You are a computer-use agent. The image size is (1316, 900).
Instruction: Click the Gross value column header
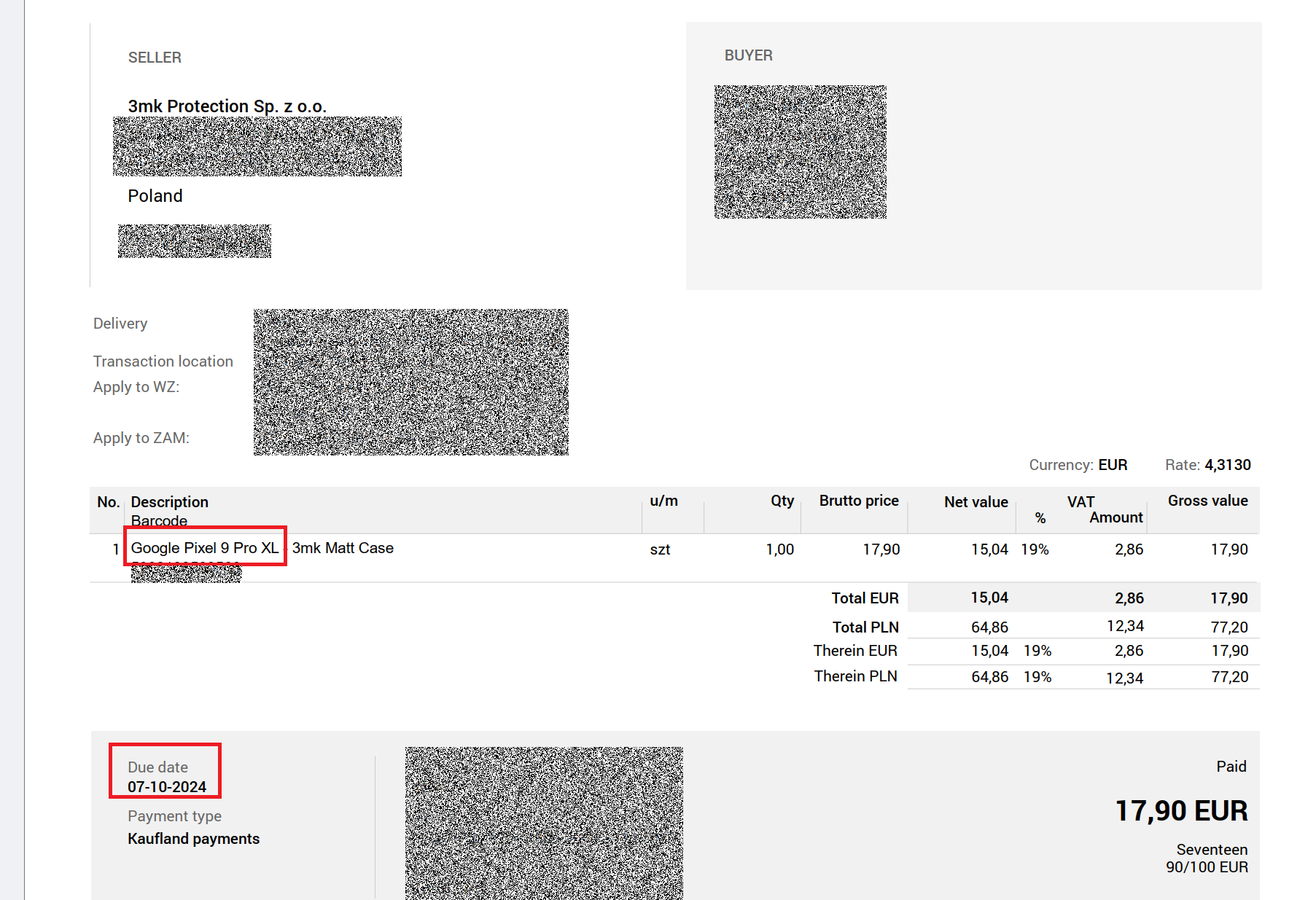click(1207, 501)
